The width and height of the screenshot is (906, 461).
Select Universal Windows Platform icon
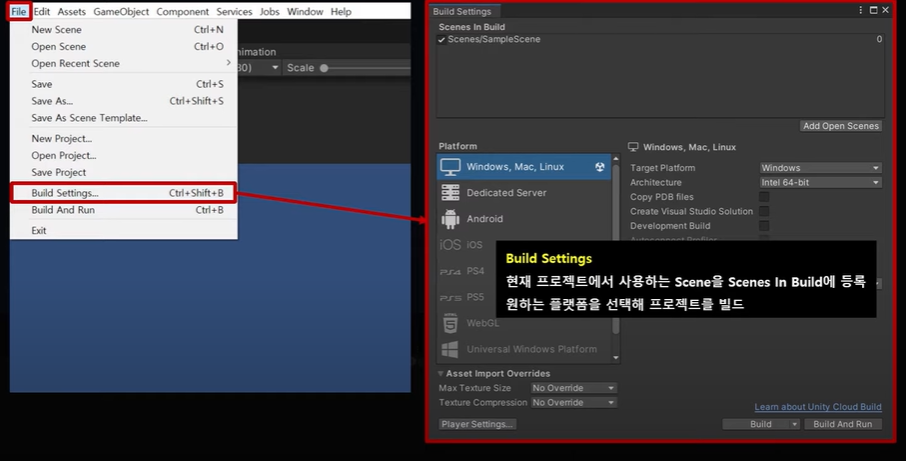pos(450,350)
